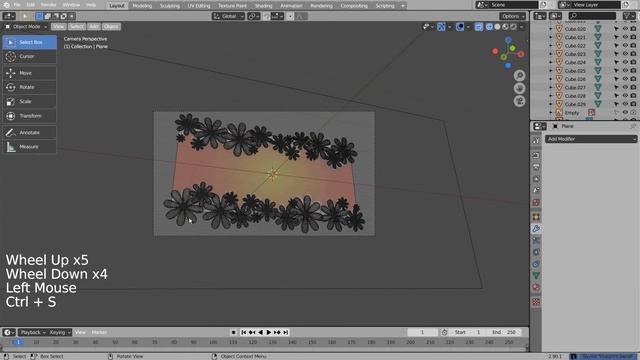
Task: Disable Cube.021 in renders via camera icon
Action: click(x=633, y=37)
